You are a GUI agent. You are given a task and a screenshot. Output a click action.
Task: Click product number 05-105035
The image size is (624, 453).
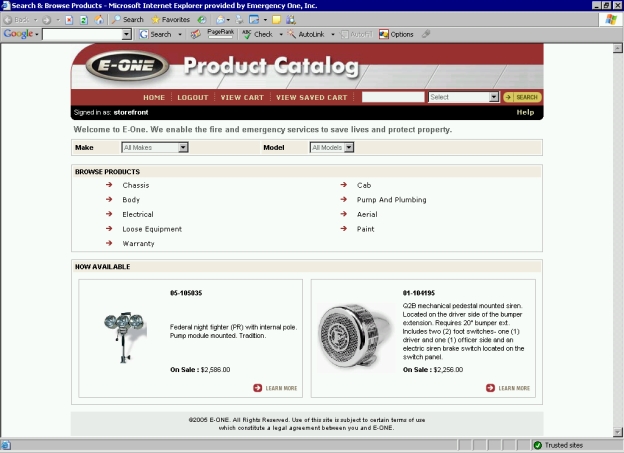coord(186,293)
